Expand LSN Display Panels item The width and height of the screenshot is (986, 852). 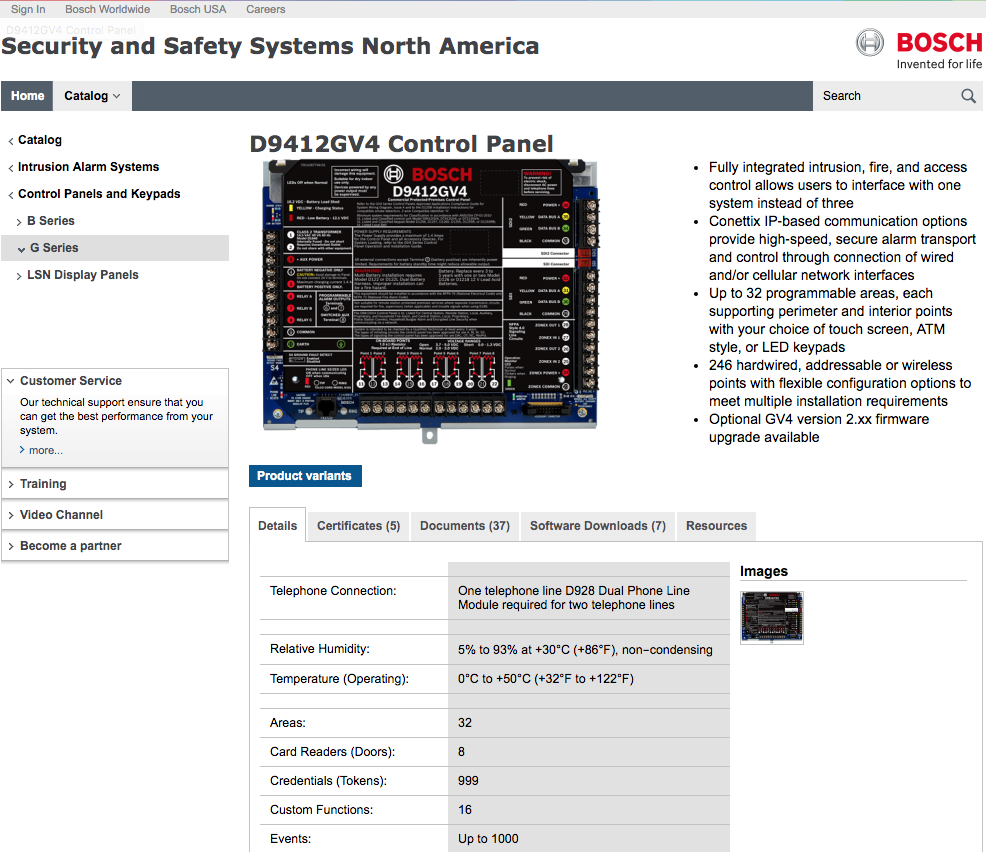tap(82, 275)
